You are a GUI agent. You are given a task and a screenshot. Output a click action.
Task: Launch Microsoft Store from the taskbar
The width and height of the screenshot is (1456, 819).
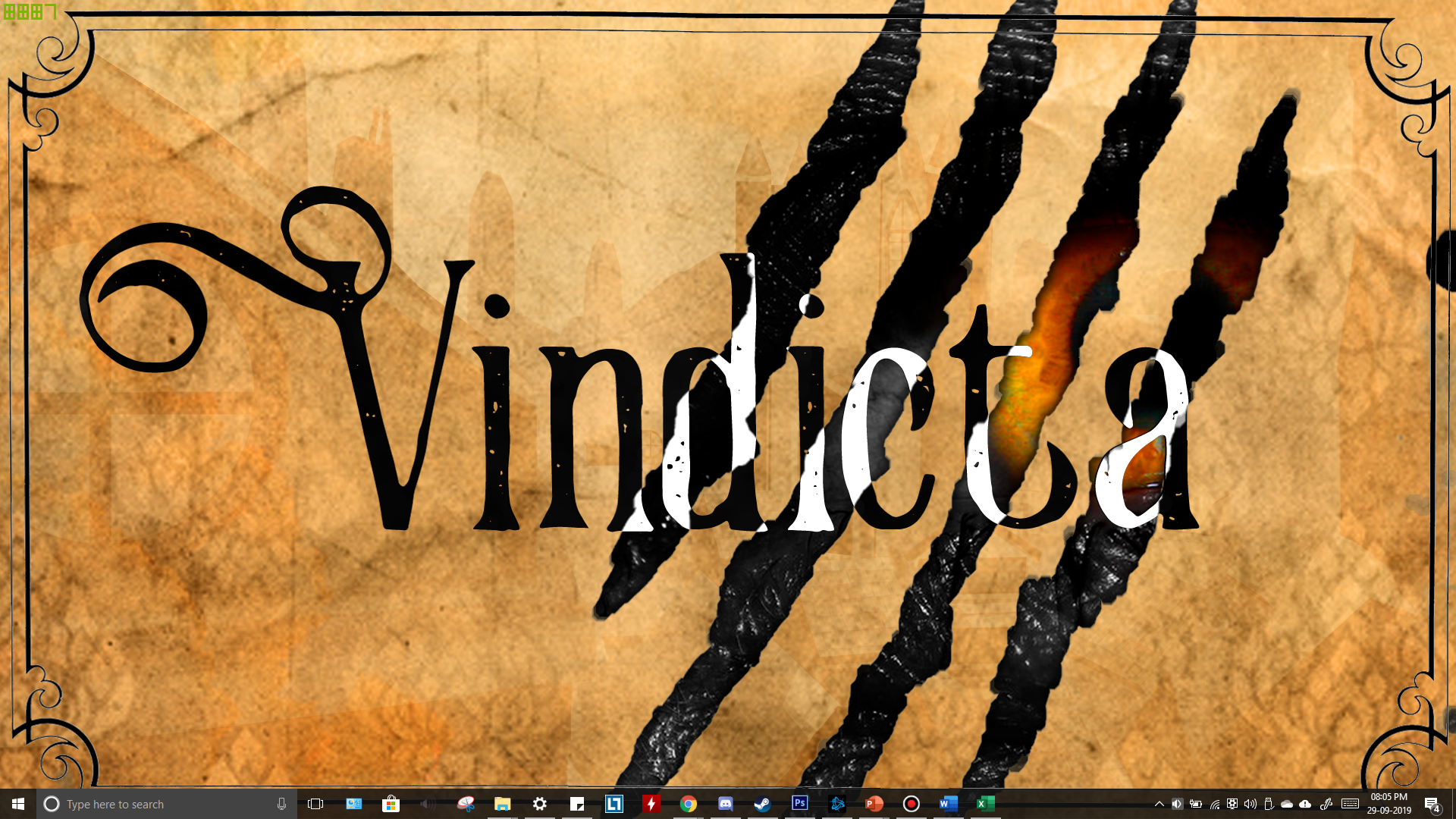pyautogui.click(x=391, y=804)
